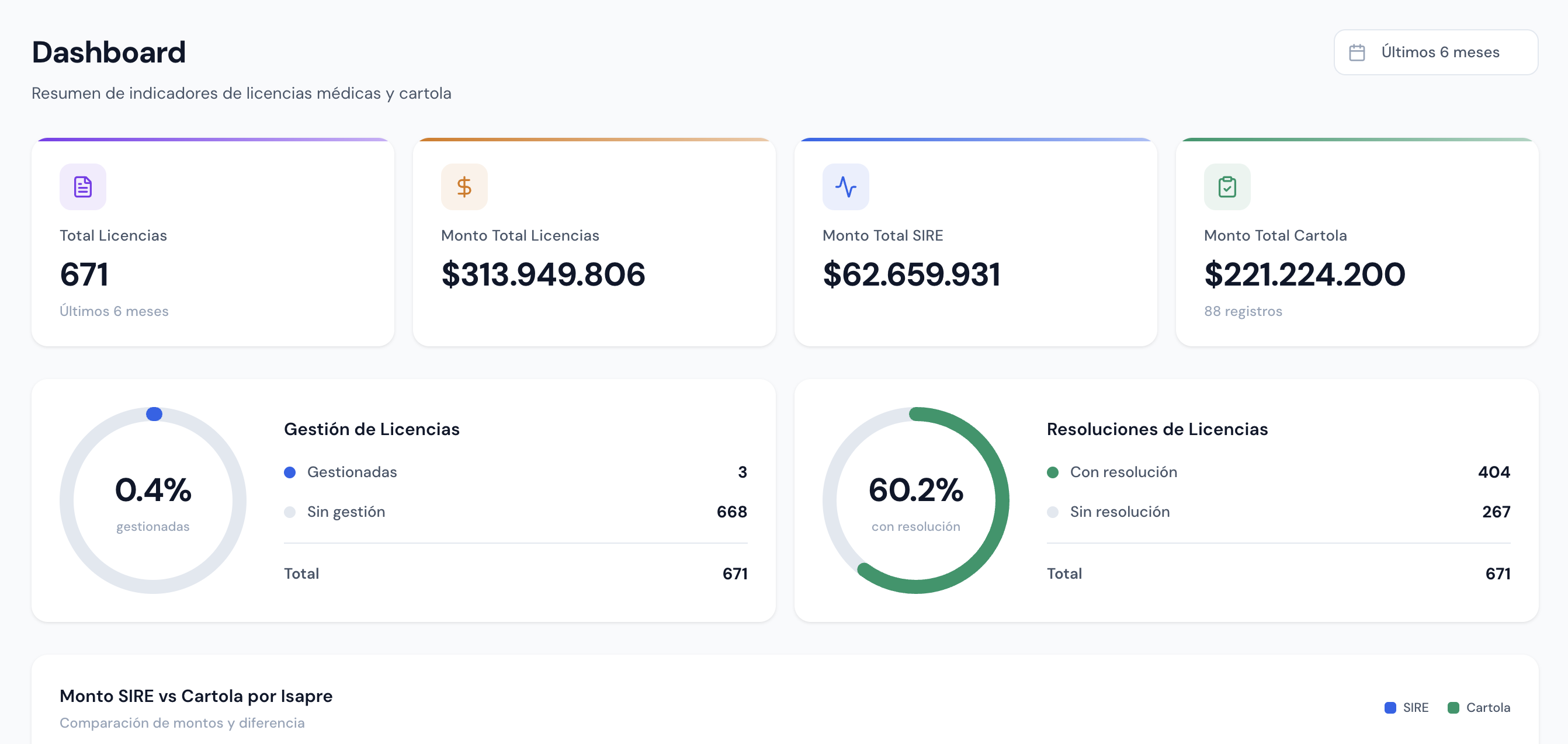The image size is (1568, 744).
Task: Click the pulse icon on Monto Total SIRE card
Action: click(x=845, y=187)
